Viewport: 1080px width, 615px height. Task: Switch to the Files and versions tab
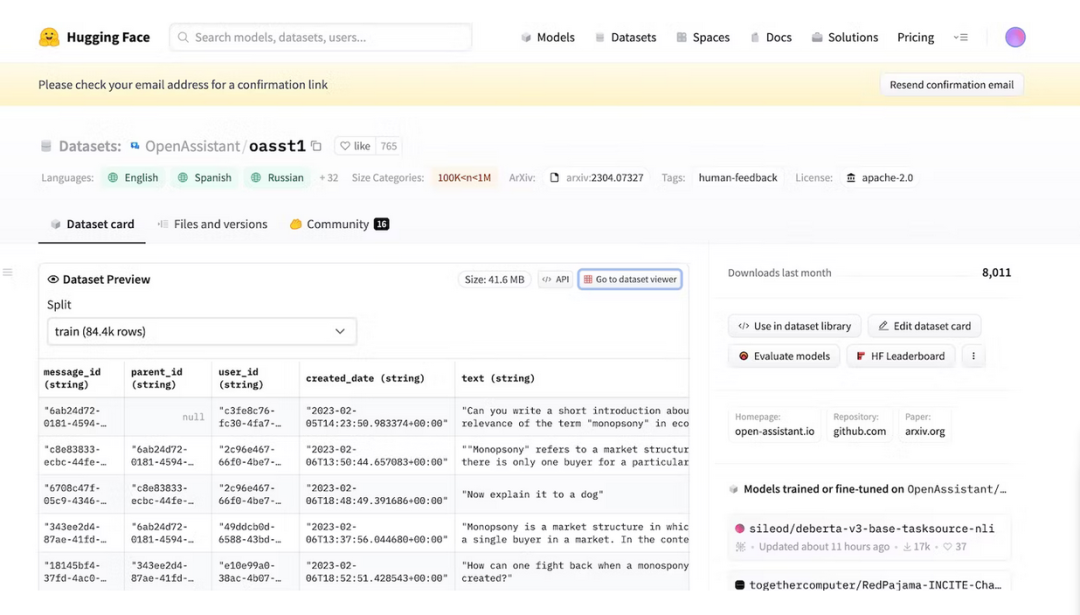pyautogui.click(x=212, y=224)
